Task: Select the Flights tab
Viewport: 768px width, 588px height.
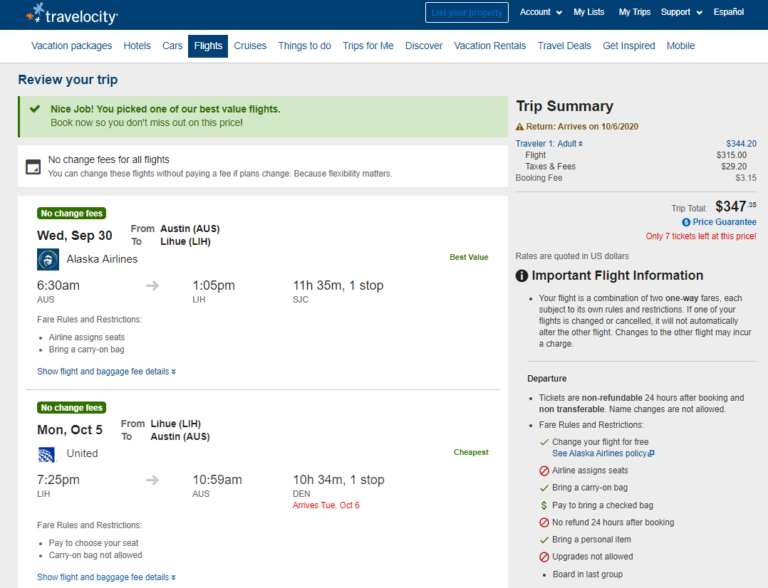Action: [208, 46]
